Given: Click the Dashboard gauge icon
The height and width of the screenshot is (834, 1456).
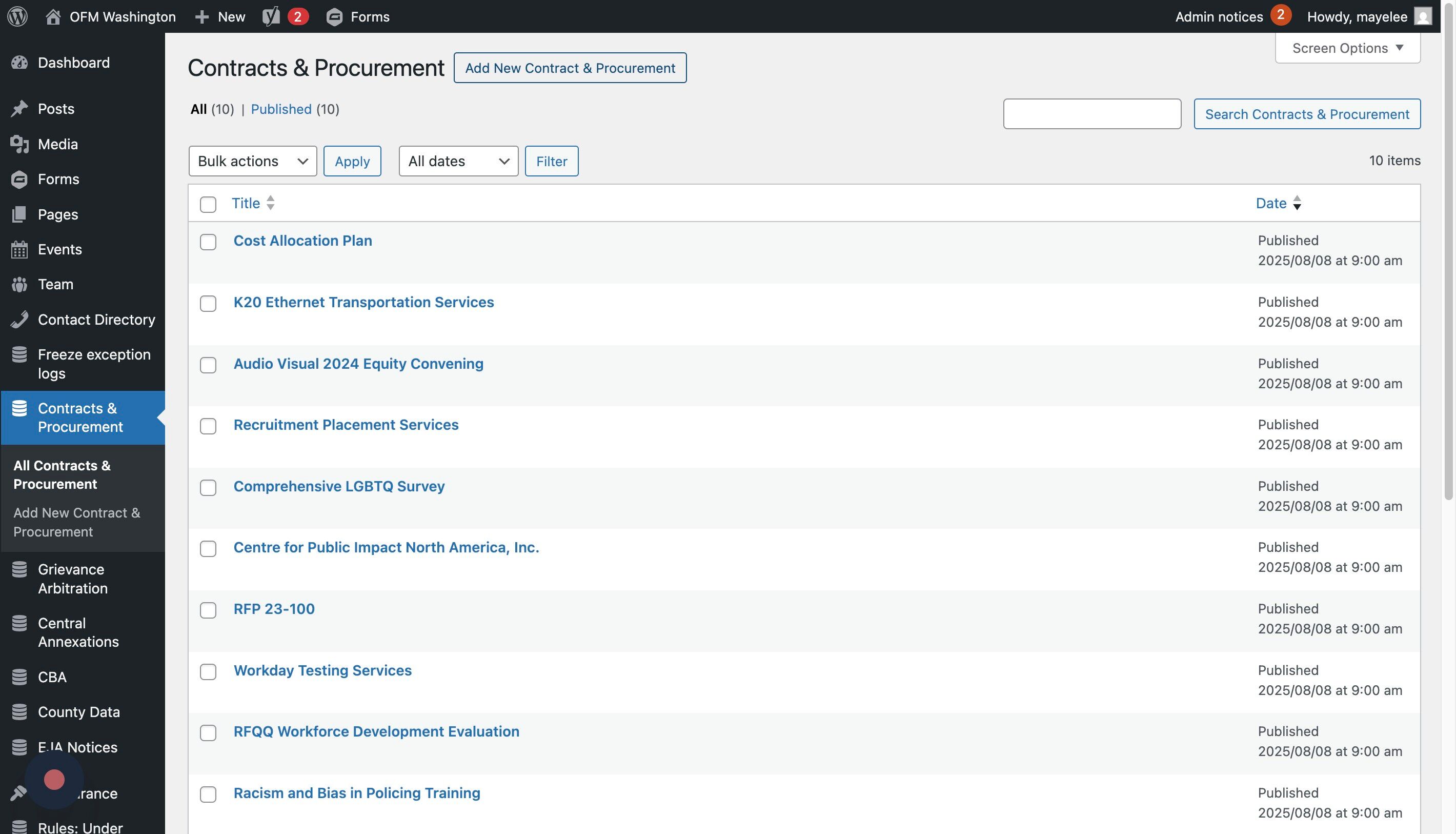Looking at the screenshot, I should click(19, 63).
